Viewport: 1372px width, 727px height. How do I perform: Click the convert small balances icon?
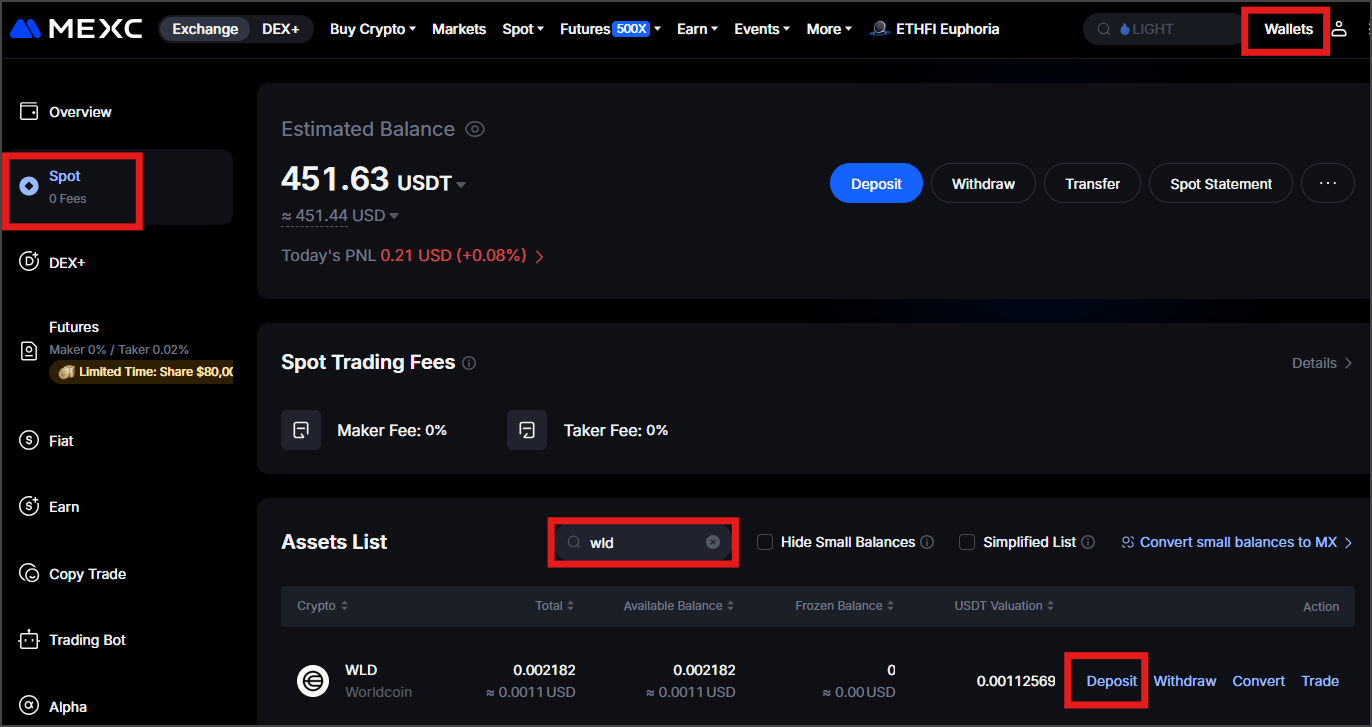click(x=1128, y=542)
